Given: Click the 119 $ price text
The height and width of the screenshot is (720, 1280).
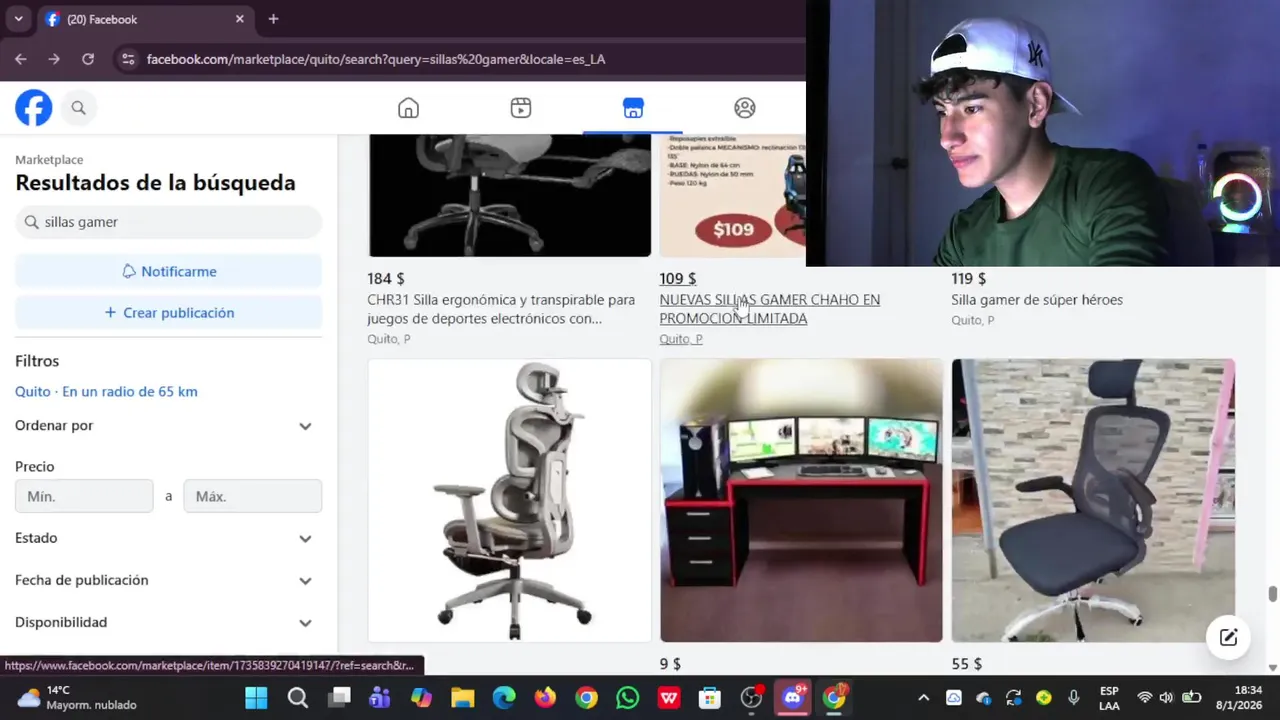Looking at the screenshot, I should 969,279.
